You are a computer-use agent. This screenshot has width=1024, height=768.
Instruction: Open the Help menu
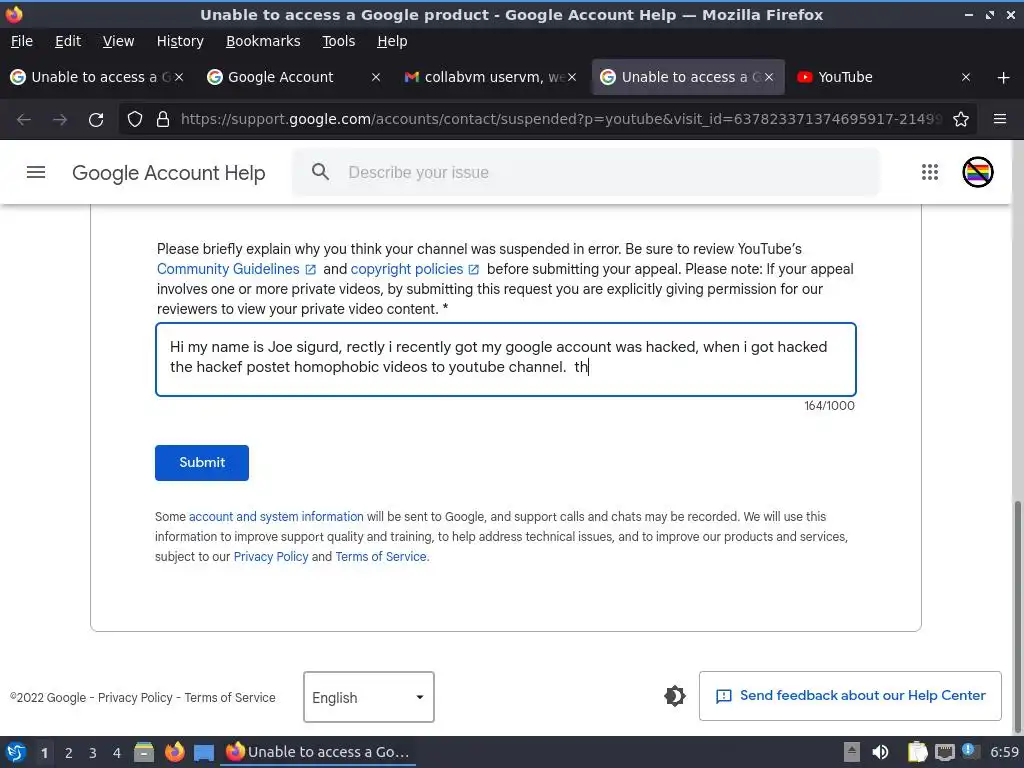tap(392, 41)
